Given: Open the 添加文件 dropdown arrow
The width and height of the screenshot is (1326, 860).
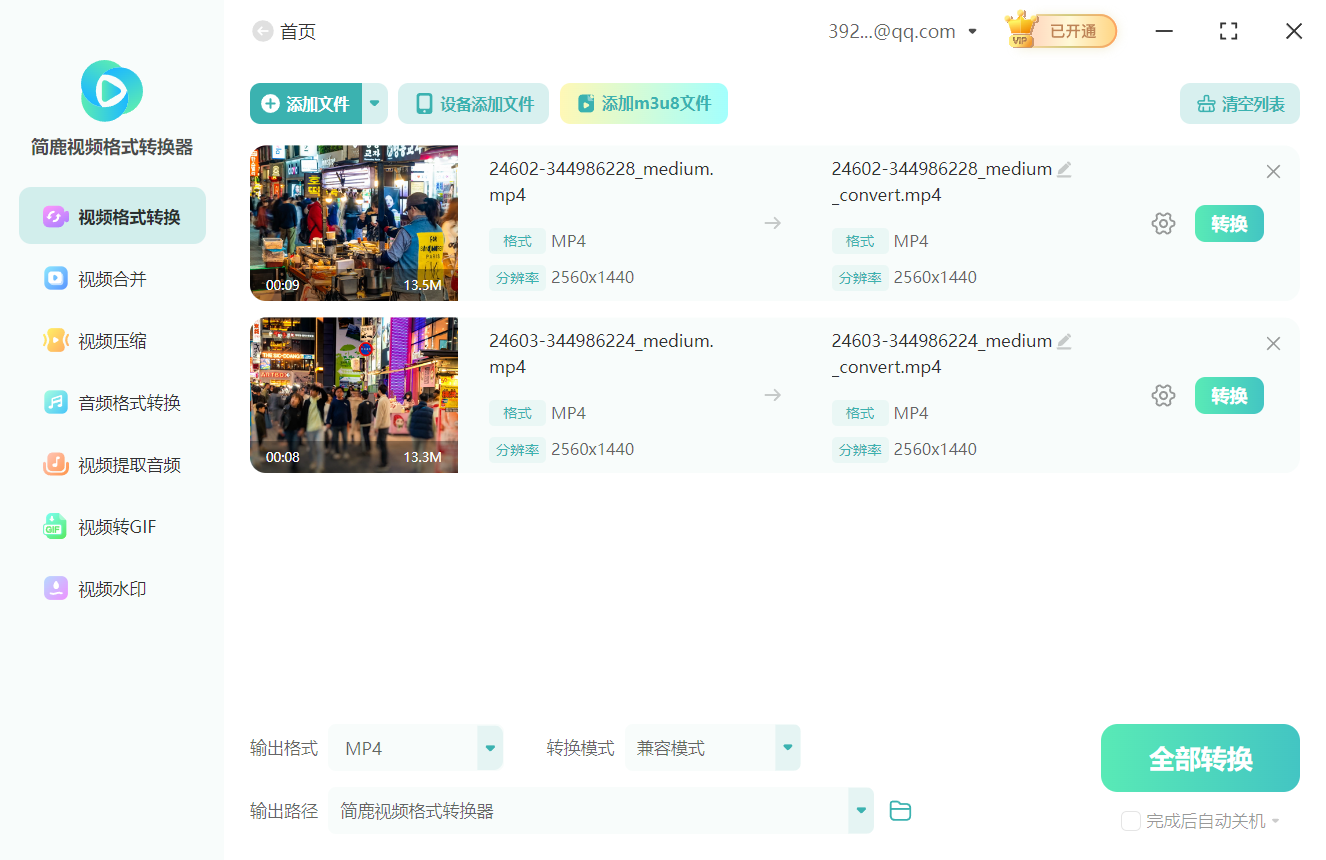Looking at the screenshot, I should coord(374,103).
